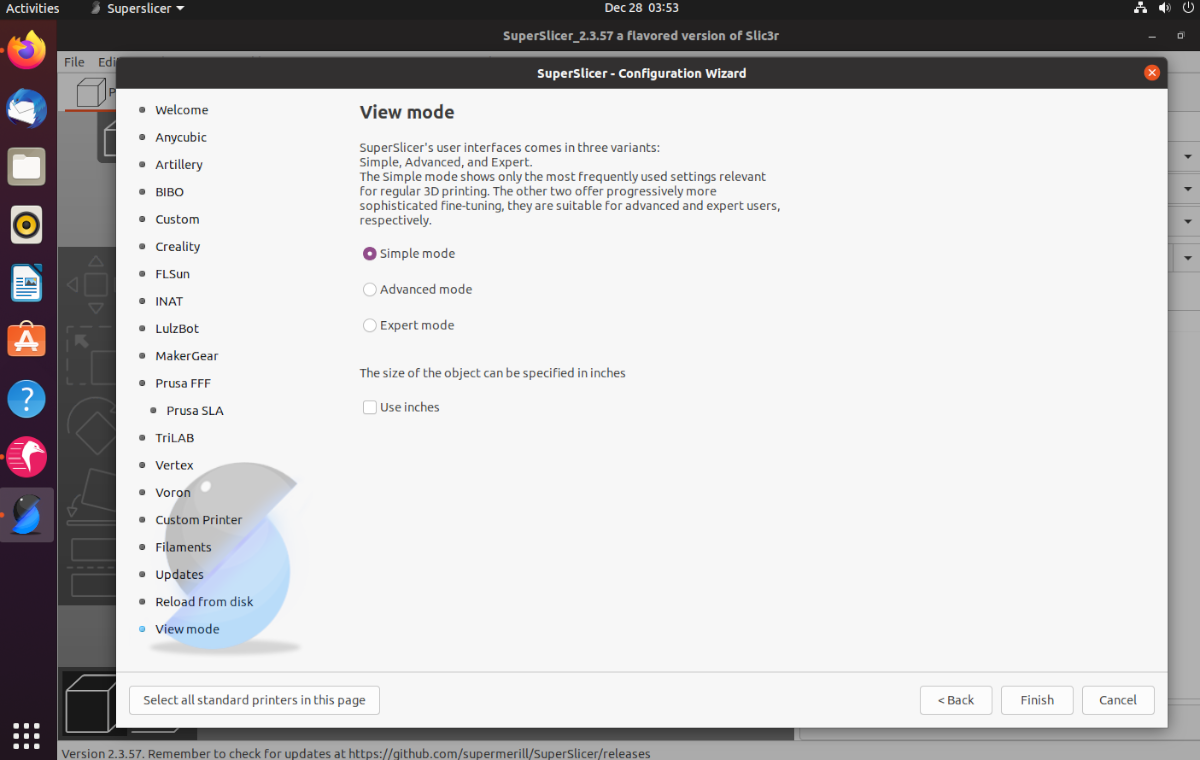Open the BIBO printers page
The width and height of the screenshot is (1200, 760).
pyautogui.click(x=170, y=192)
